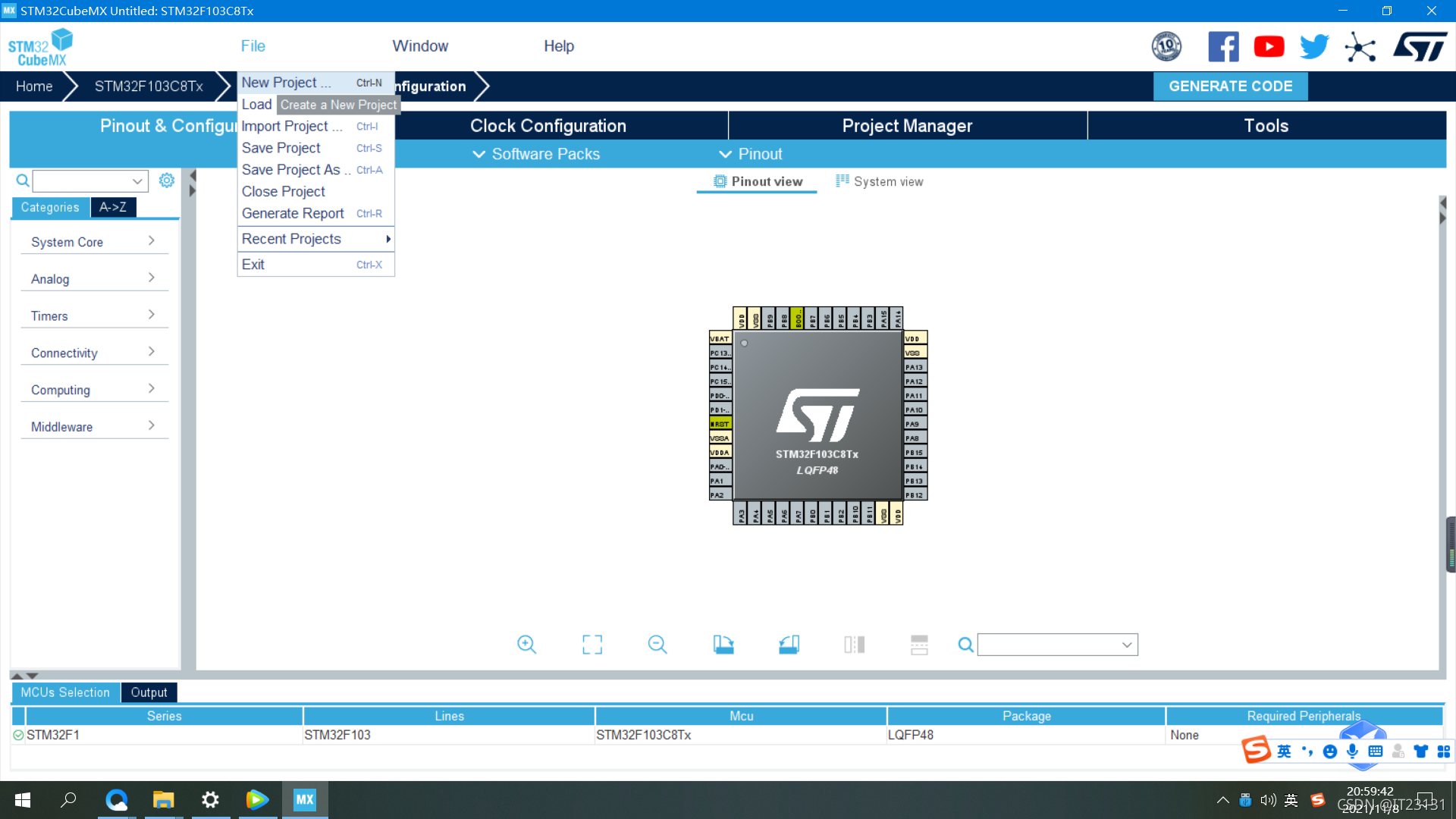
Task: Click the fit-to-screen frame icon
Action: click(592, 645)
